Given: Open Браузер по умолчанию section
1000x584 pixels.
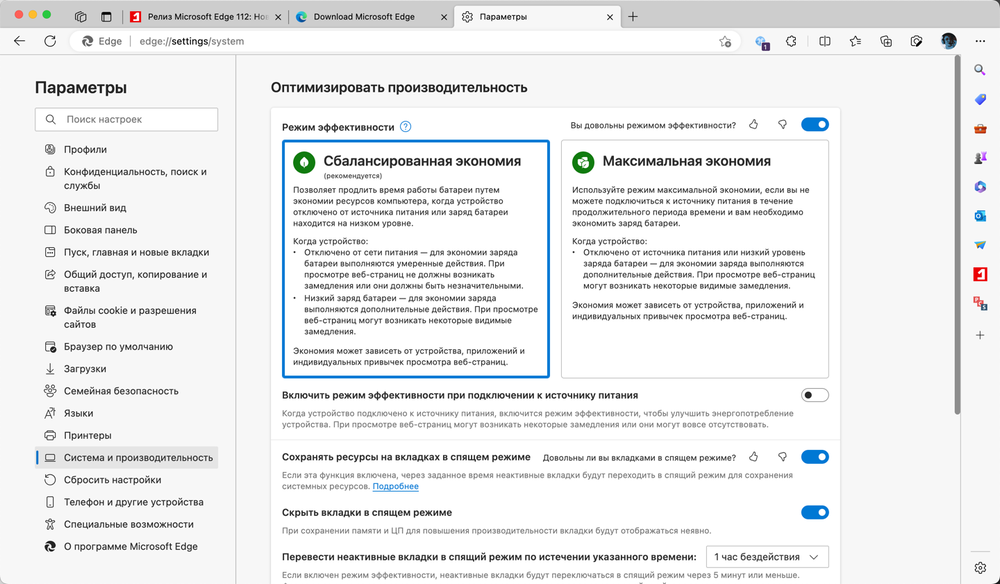Looking at the screenshot, I should (x=127, y=347).
